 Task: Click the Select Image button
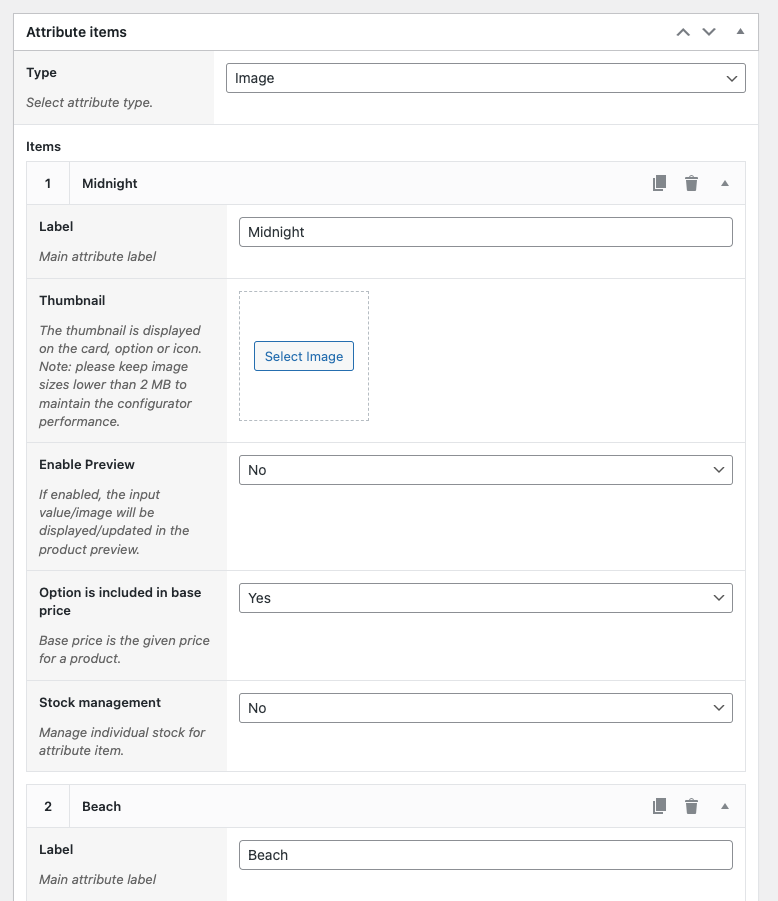(303, 356)
